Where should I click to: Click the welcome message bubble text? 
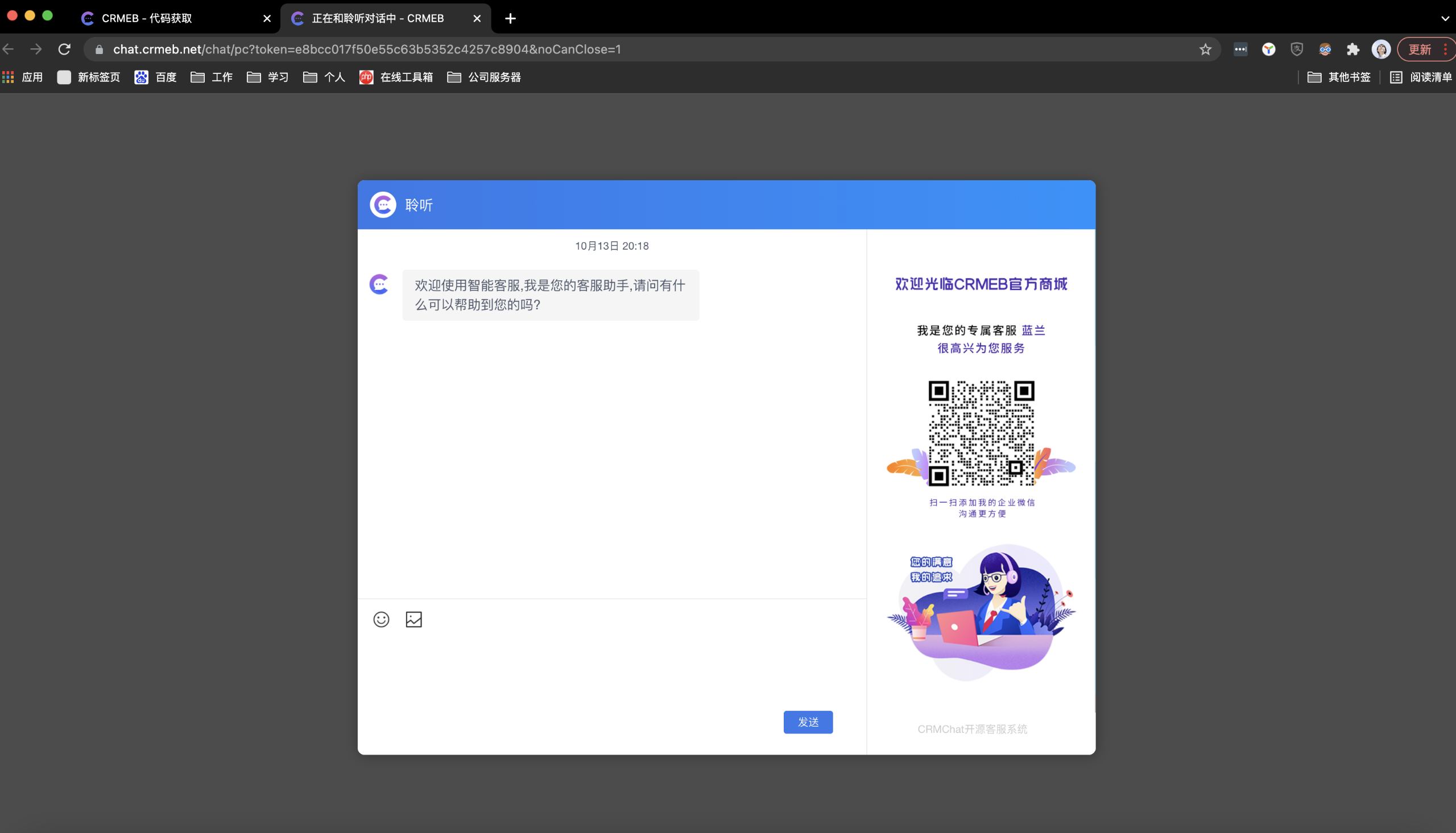pyautogui.click(x=551, y=295)
